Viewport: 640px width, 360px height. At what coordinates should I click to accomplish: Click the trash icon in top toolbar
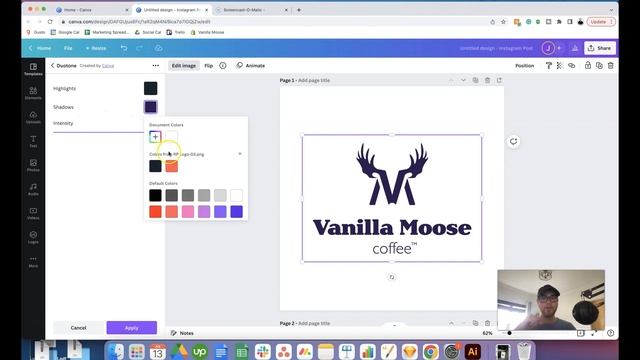(611, 65)
